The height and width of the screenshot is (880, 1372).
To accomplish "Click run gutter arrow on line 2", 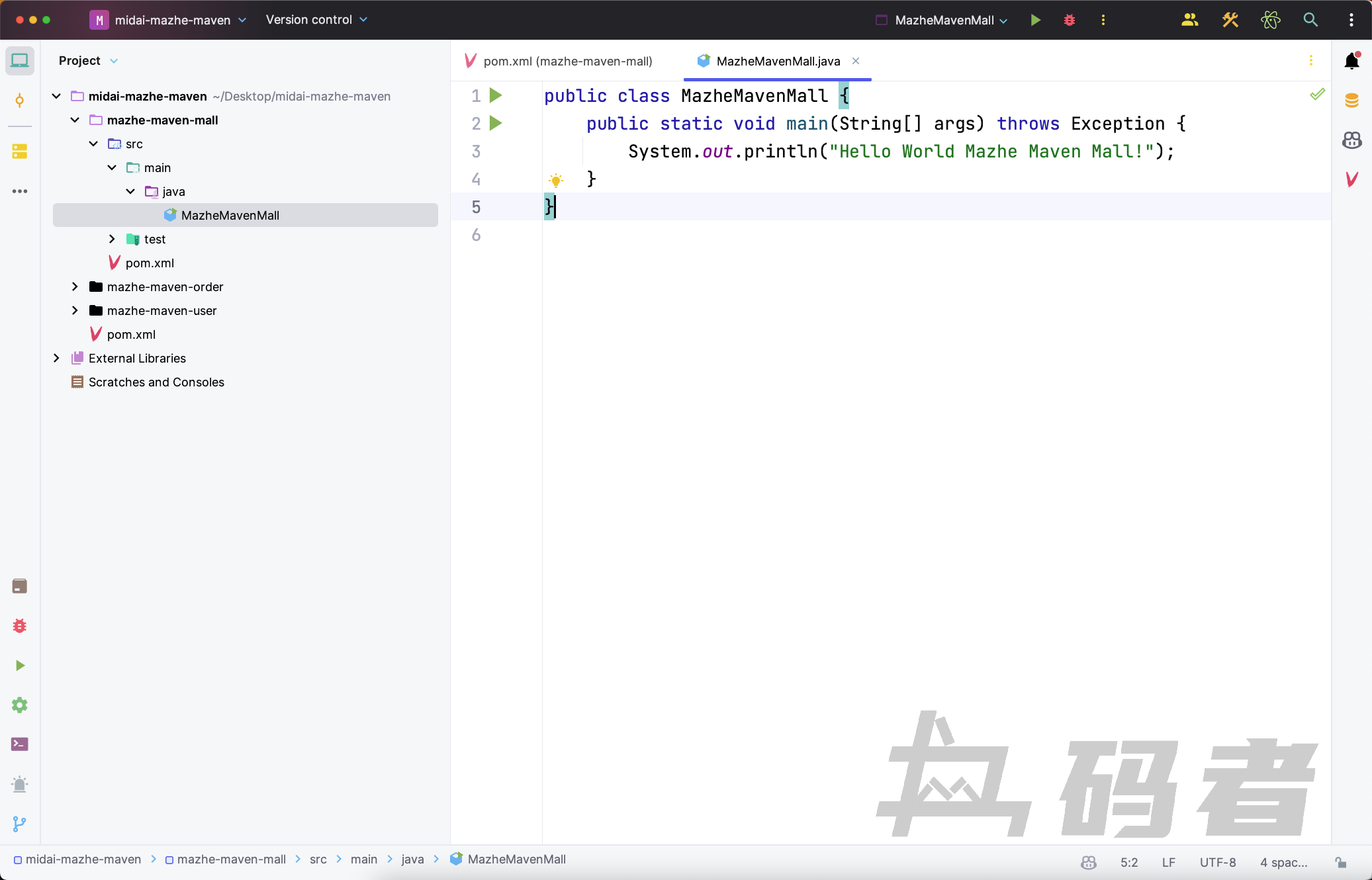I will tap(496, 123).
